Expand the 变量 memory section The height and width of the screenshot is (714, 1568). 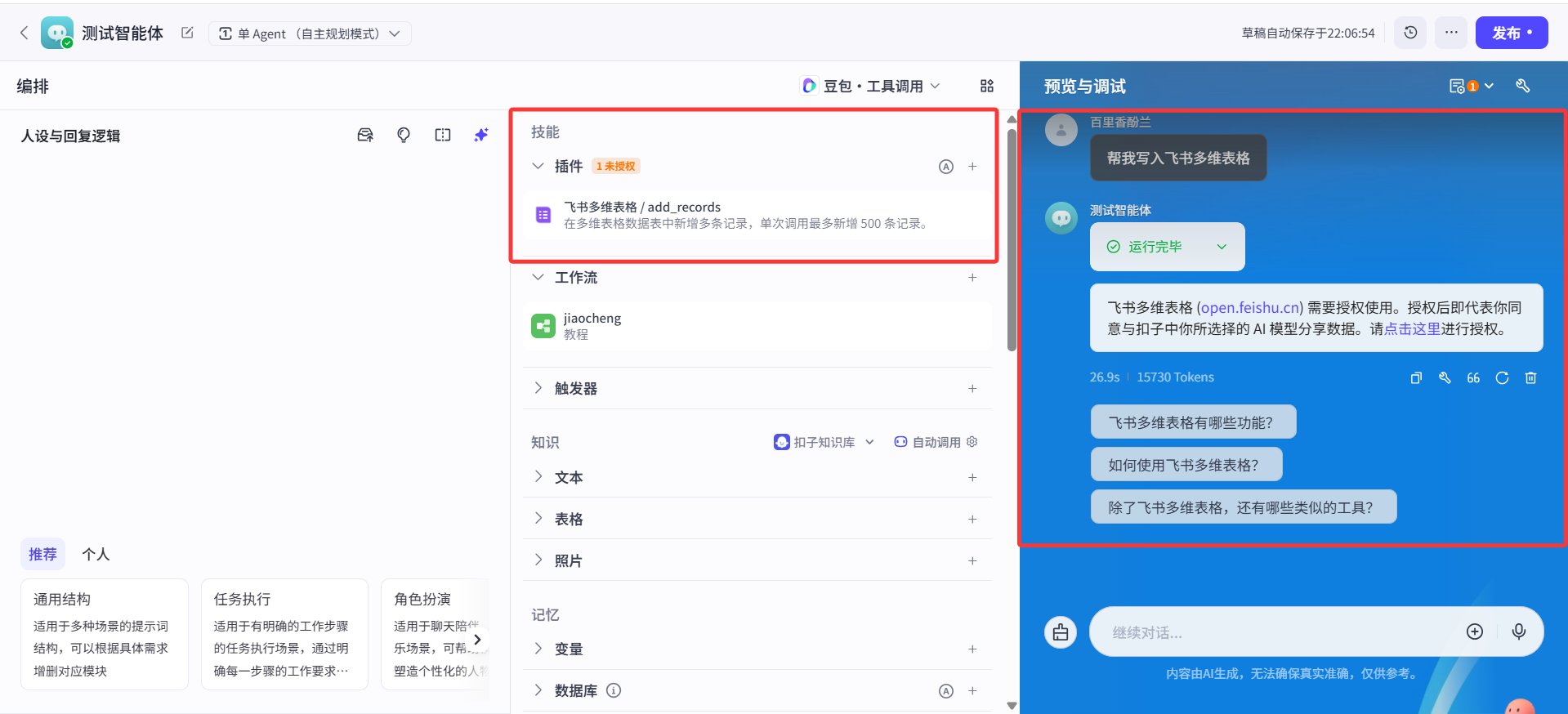(x=538, y=648)
